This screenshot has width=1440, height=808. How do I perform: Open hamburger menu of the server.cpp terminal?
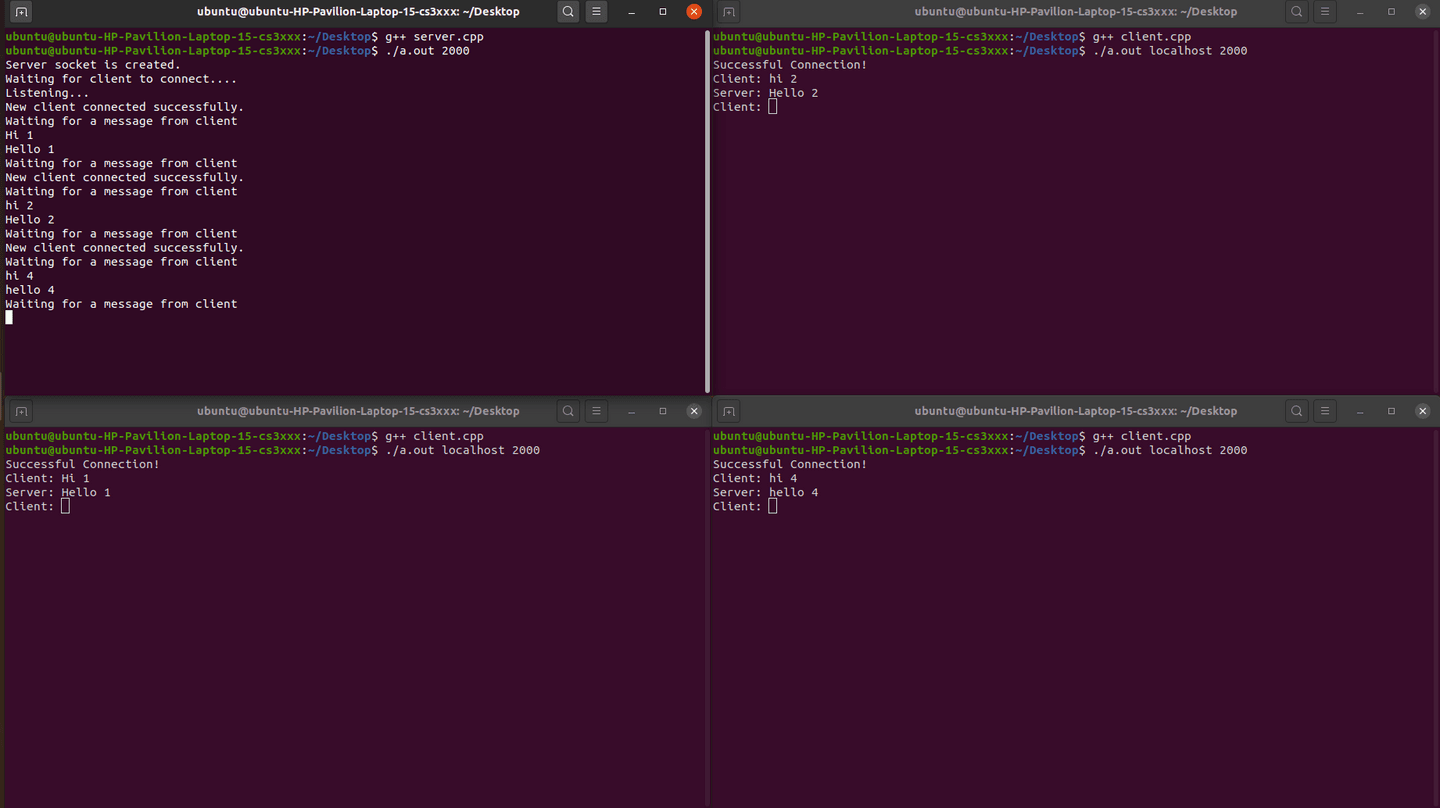pos(596,12)
